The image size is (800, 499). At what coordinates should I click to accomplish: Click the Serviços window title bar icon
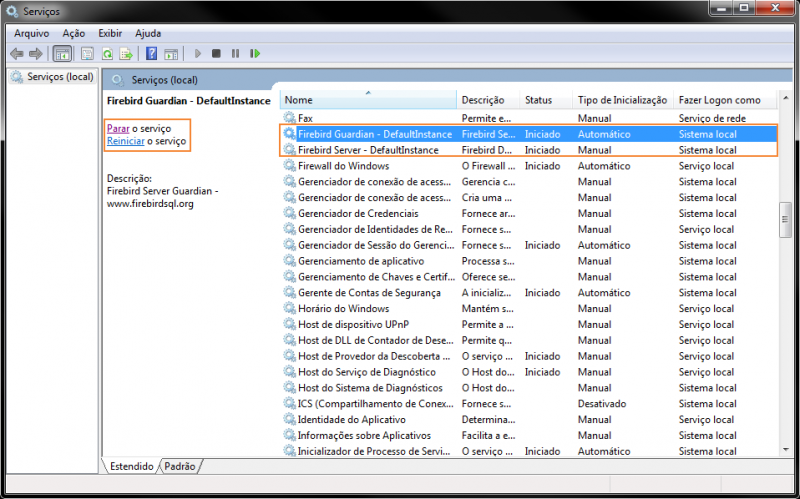click(12, 11)
